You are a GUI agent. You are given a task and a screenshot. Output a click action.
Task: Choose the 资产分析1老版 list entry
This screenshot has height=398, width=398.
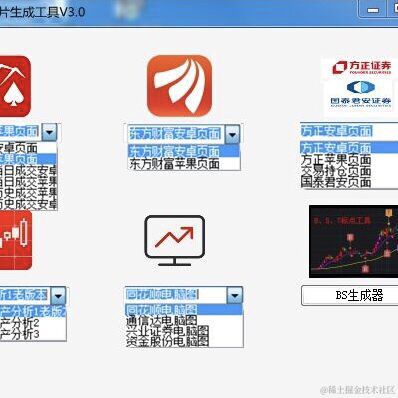tap(33, 311)
